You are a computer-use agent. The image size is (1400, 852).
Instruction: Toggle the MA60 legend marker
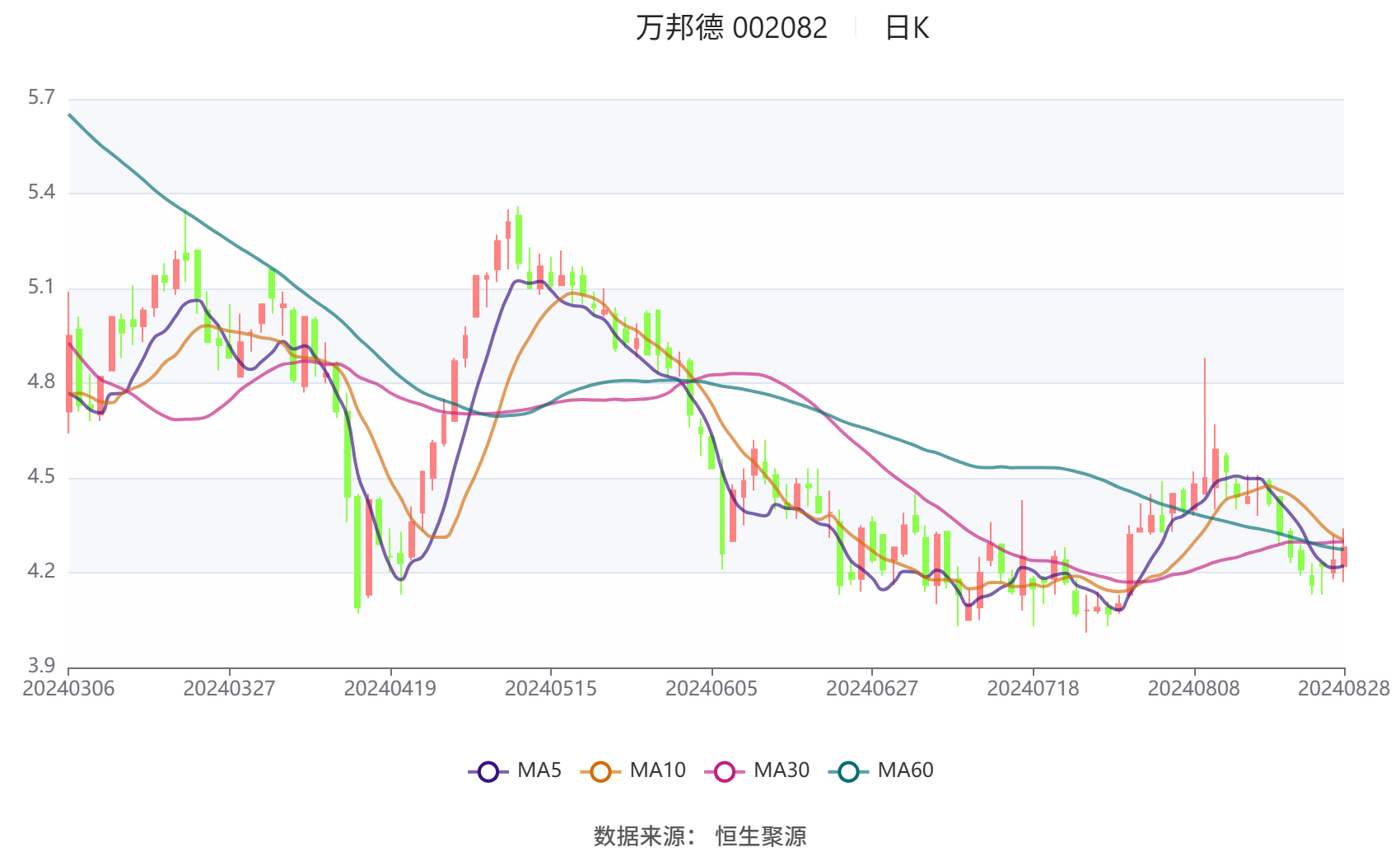(848, 771)
